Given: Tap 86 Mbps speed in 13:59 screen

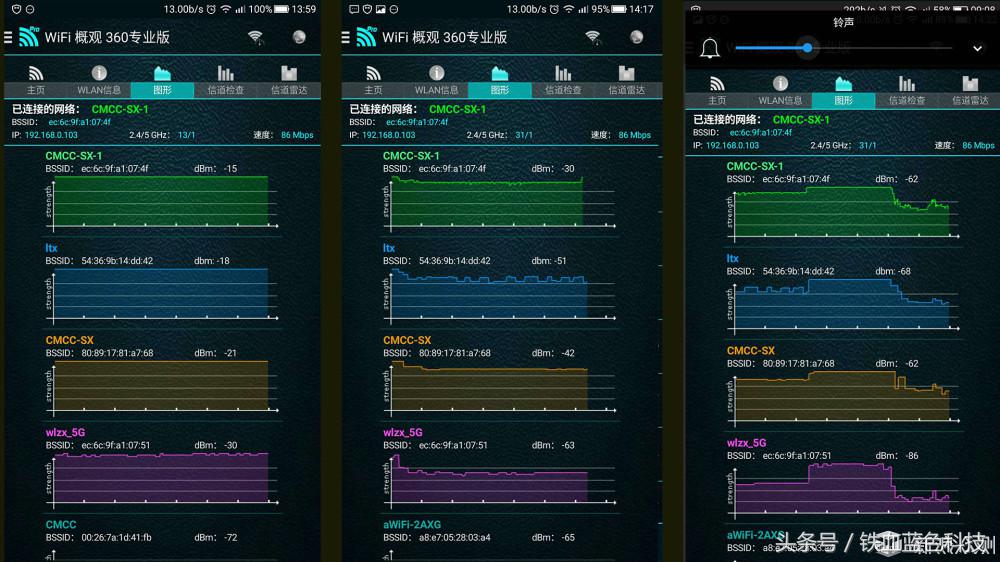Looking at the screenshot, I should (x=297, y=135).
